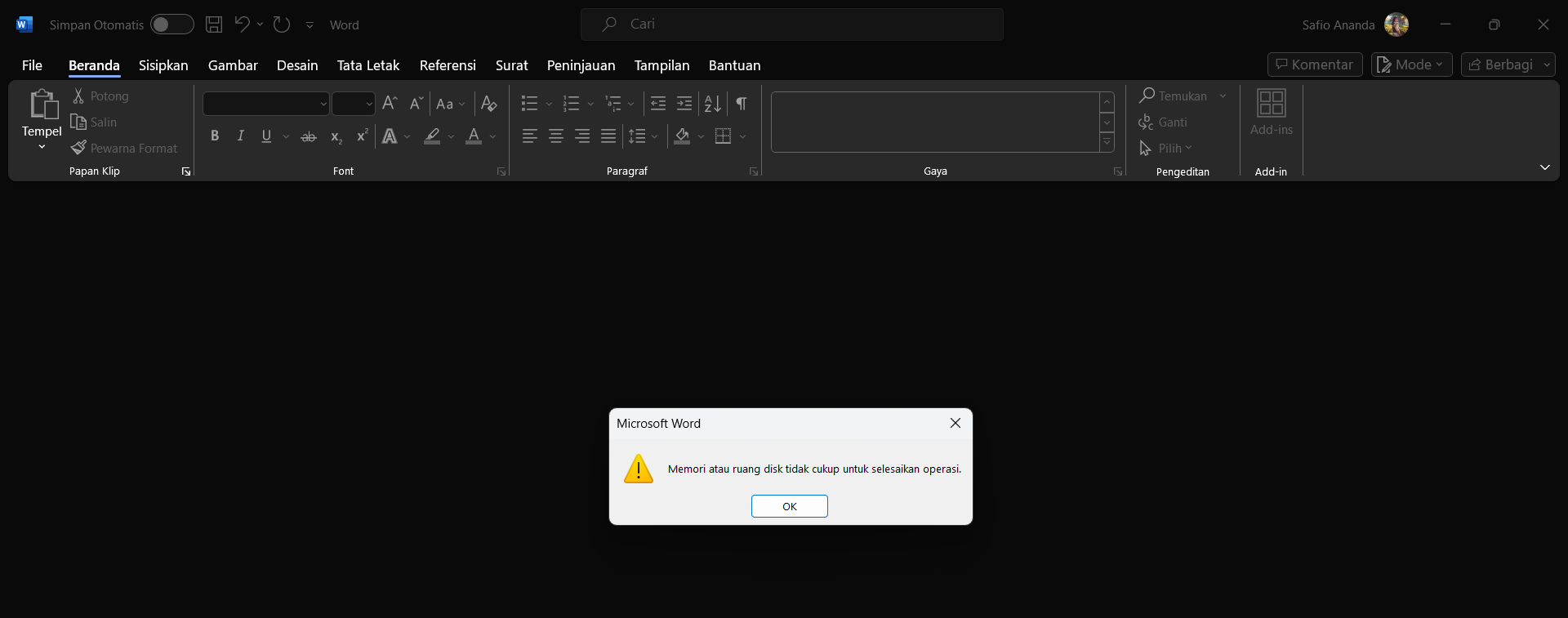Viewport: 1568px width, 618px height.
Task: Click the Increase Indent icon
Action: (684, 104)
